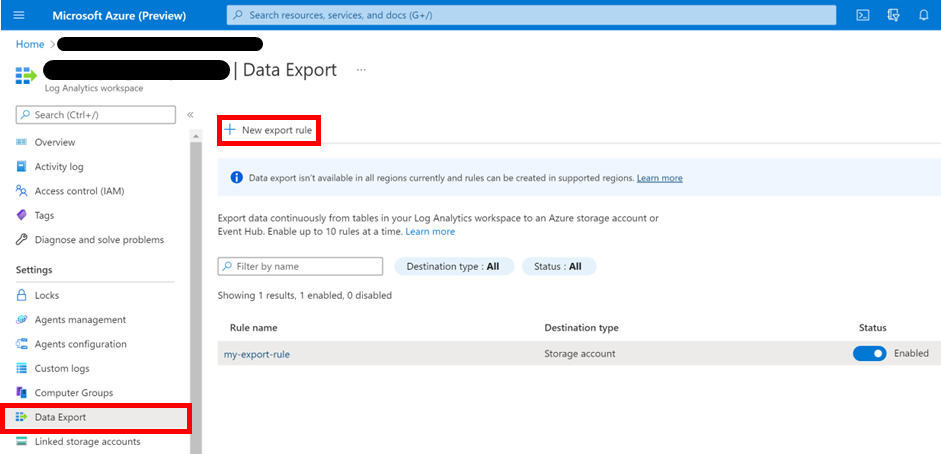Focus the sidebar Search (Ctrl+/) field
This screenshot has width=941, height=454.
tap(96, 115)
